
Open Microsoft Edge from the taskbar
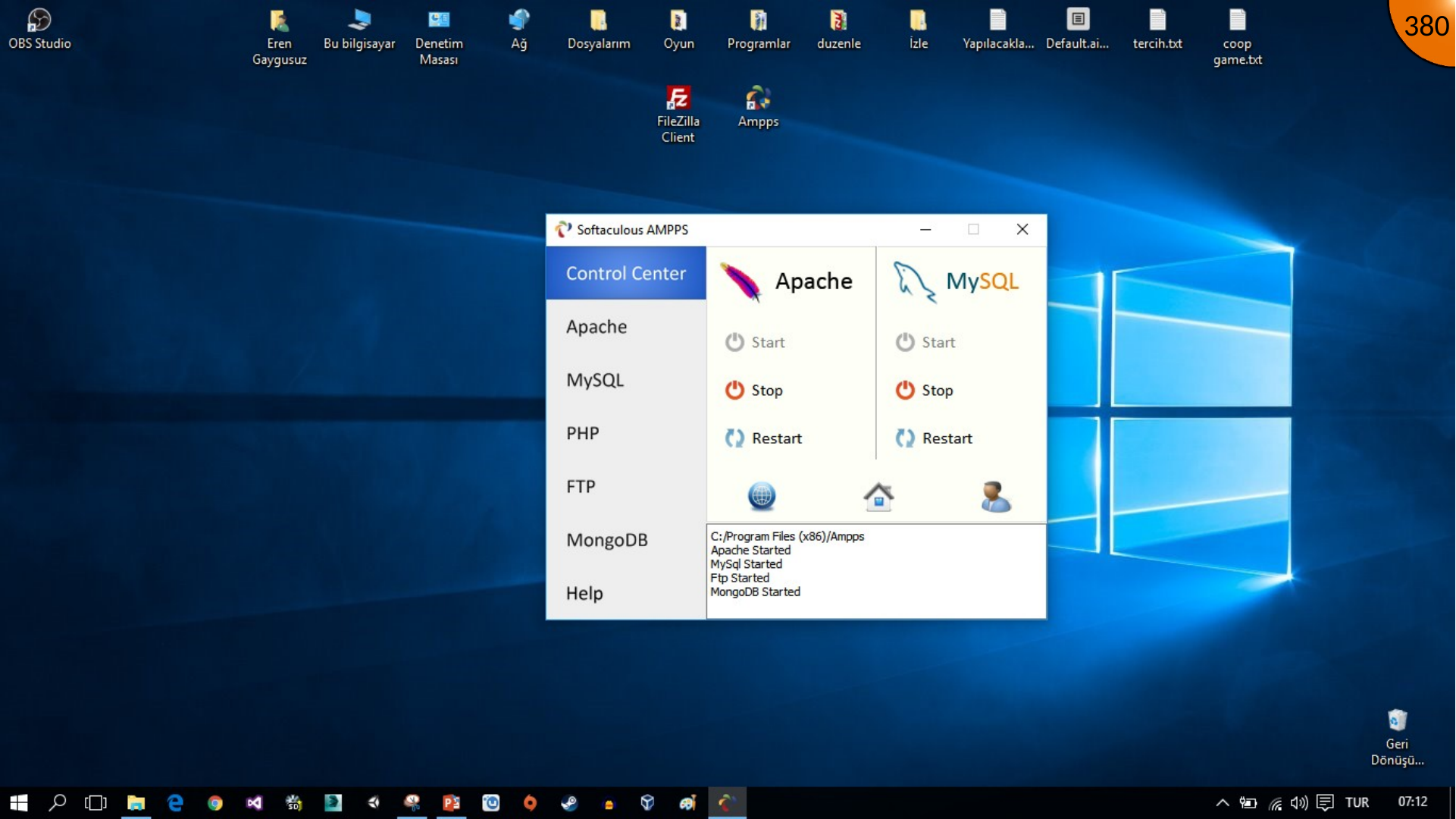click(175, 802)
